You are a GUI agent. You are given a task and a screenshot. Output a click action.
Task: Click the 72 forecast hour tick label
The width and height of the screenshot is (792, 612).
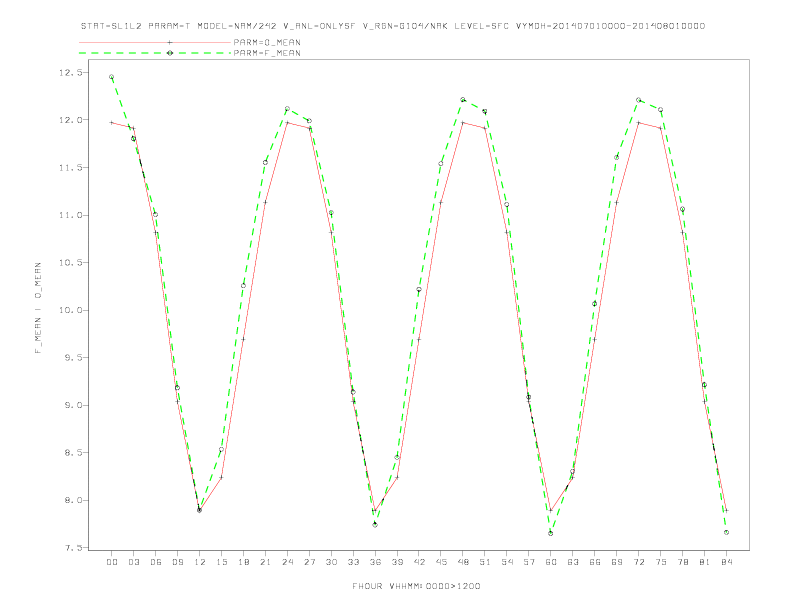tap(638, 562)
